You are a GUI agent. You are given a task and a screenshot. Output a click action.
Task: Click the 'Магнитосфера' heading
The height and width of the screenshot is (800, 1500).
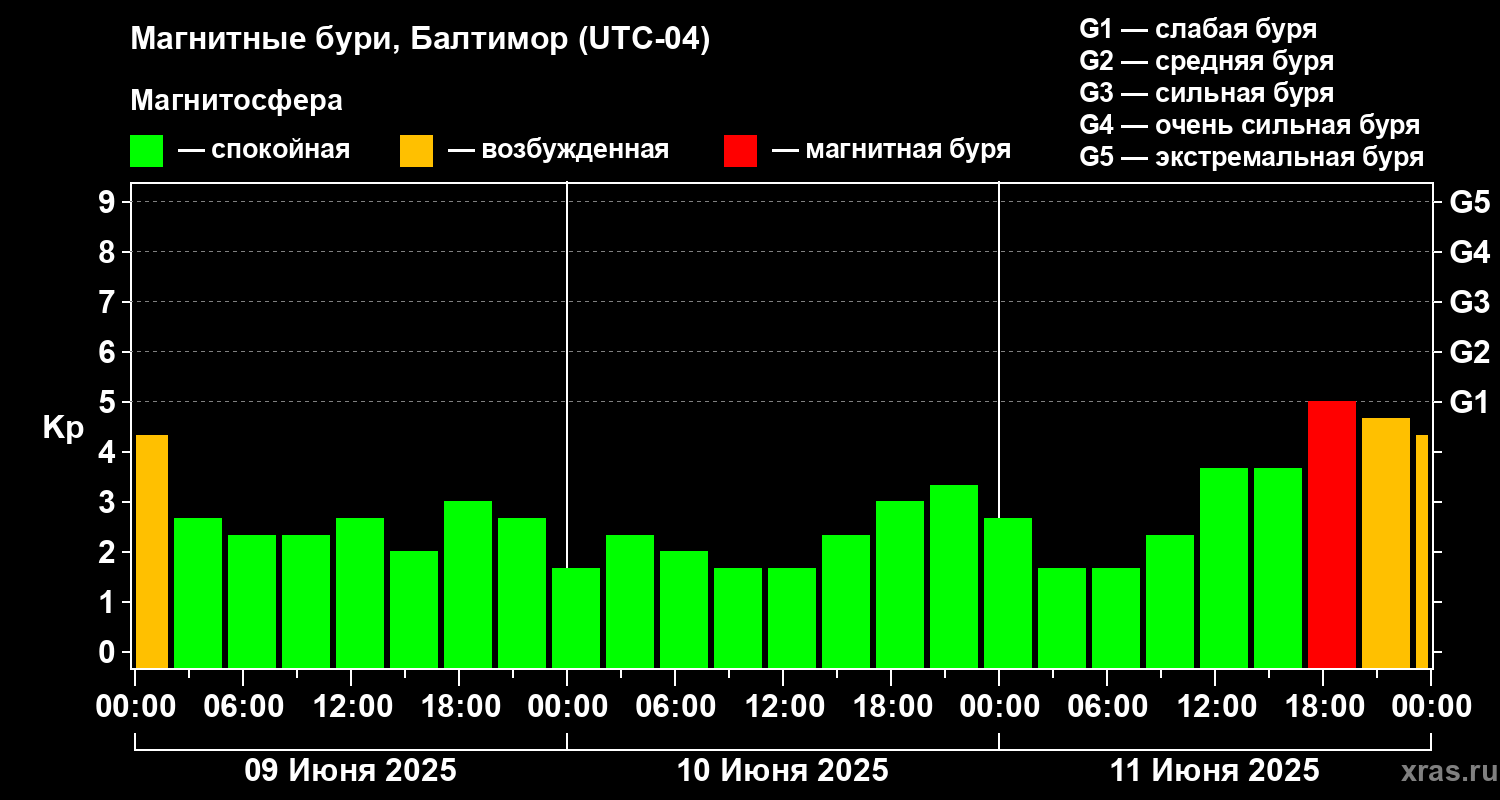click(x=236, y=101)
